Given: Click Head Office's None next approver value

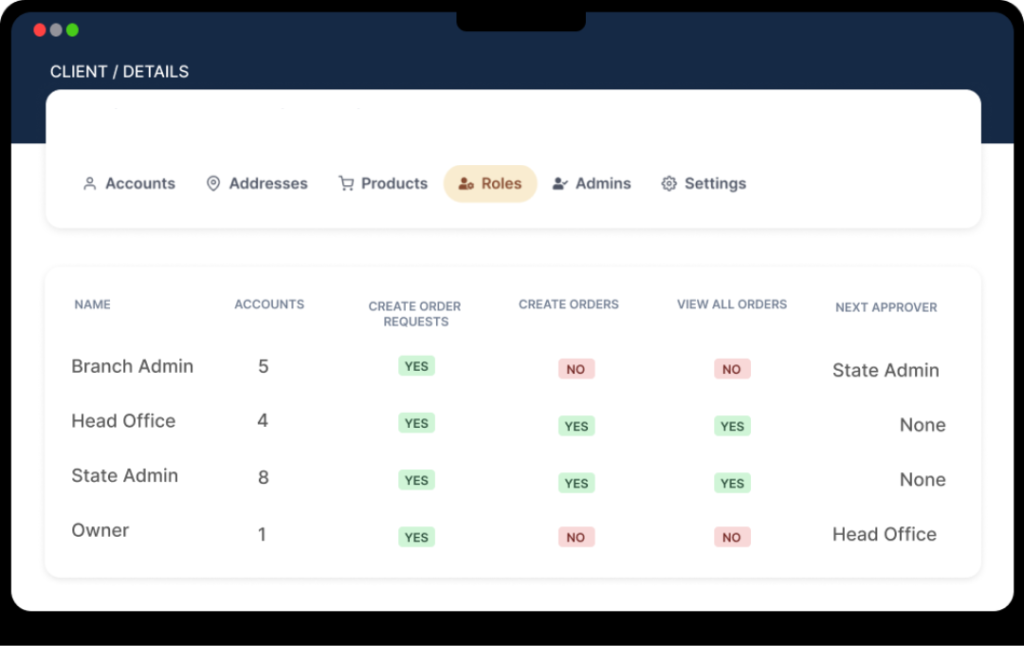Looking at the screenshot, I should [922, 425].
